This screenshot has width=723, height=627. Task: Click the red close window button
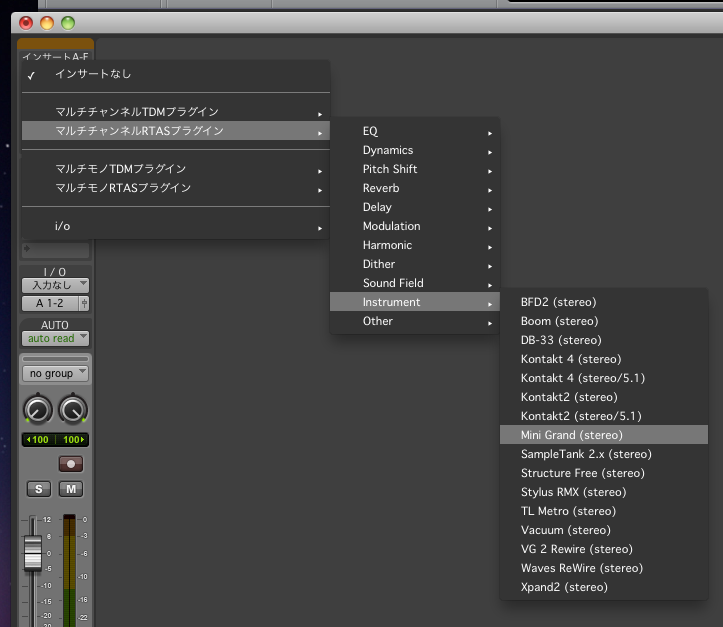click(26, 23)
